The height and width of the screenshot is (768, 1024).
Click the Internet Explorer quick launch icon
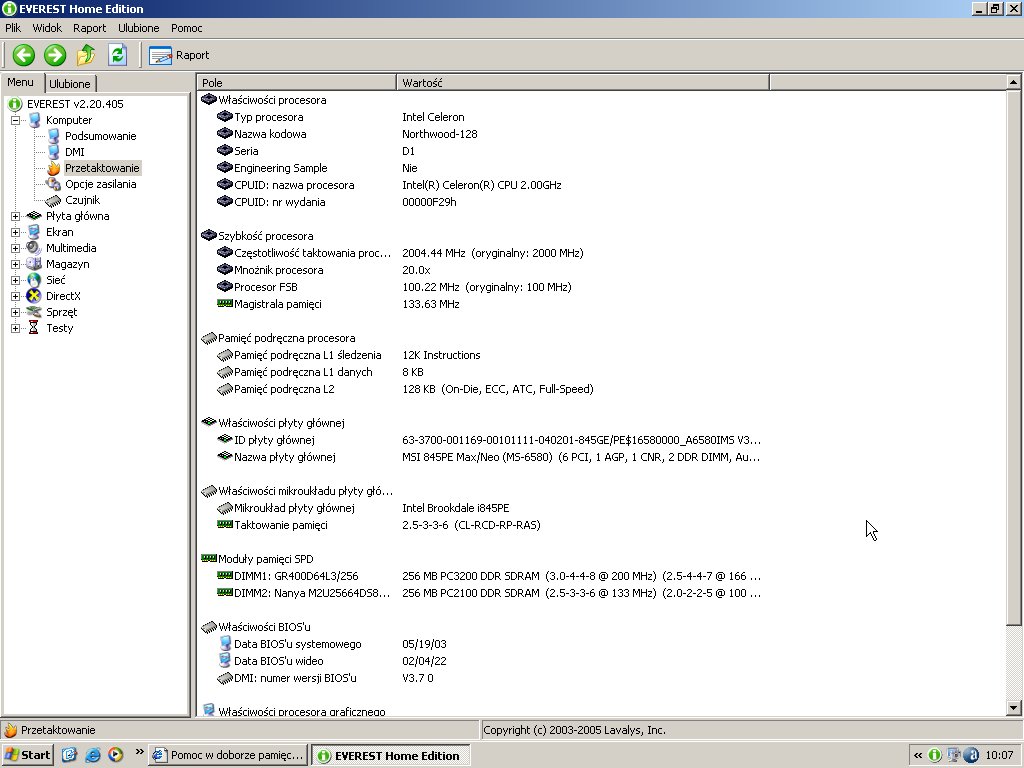pyautogui.click(x=93, y=755)
